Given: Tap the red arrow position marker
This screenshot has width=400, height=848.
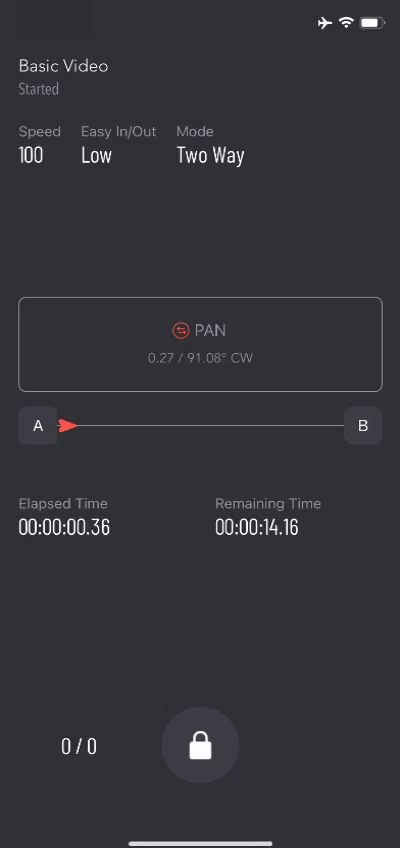Looking at the screenshot, I should (68, 426).
